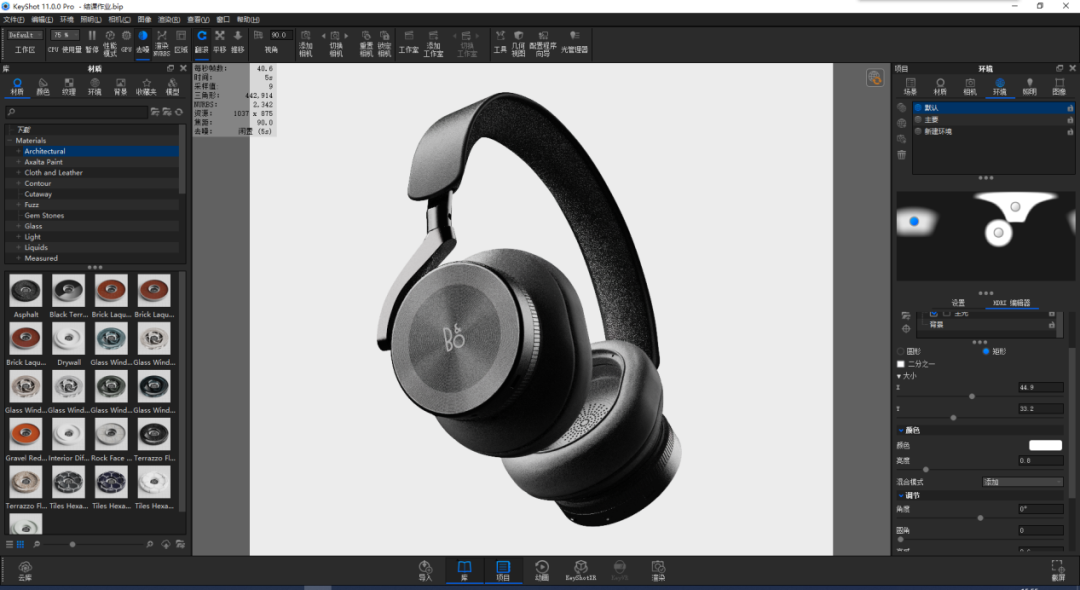Image resolution: width=1080 pixels, height=590 pixels.
Task: Open the 混合模式 blend mode dropdown
Action: click(x=1022, y=482)
